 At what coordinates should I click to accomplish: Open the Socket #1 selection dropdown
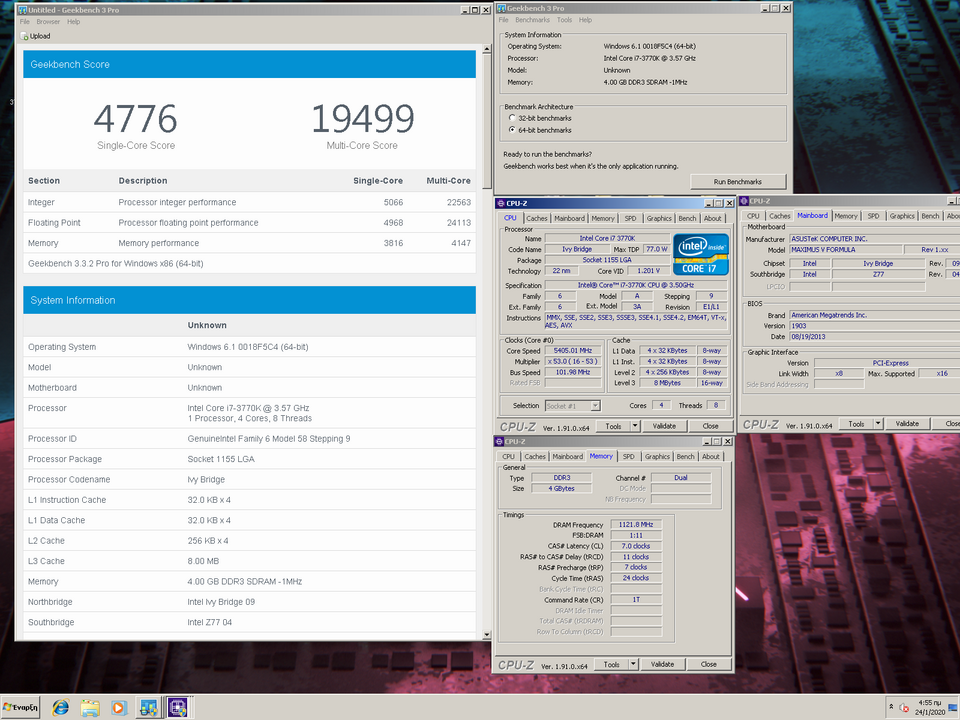[x=595, y=405]
